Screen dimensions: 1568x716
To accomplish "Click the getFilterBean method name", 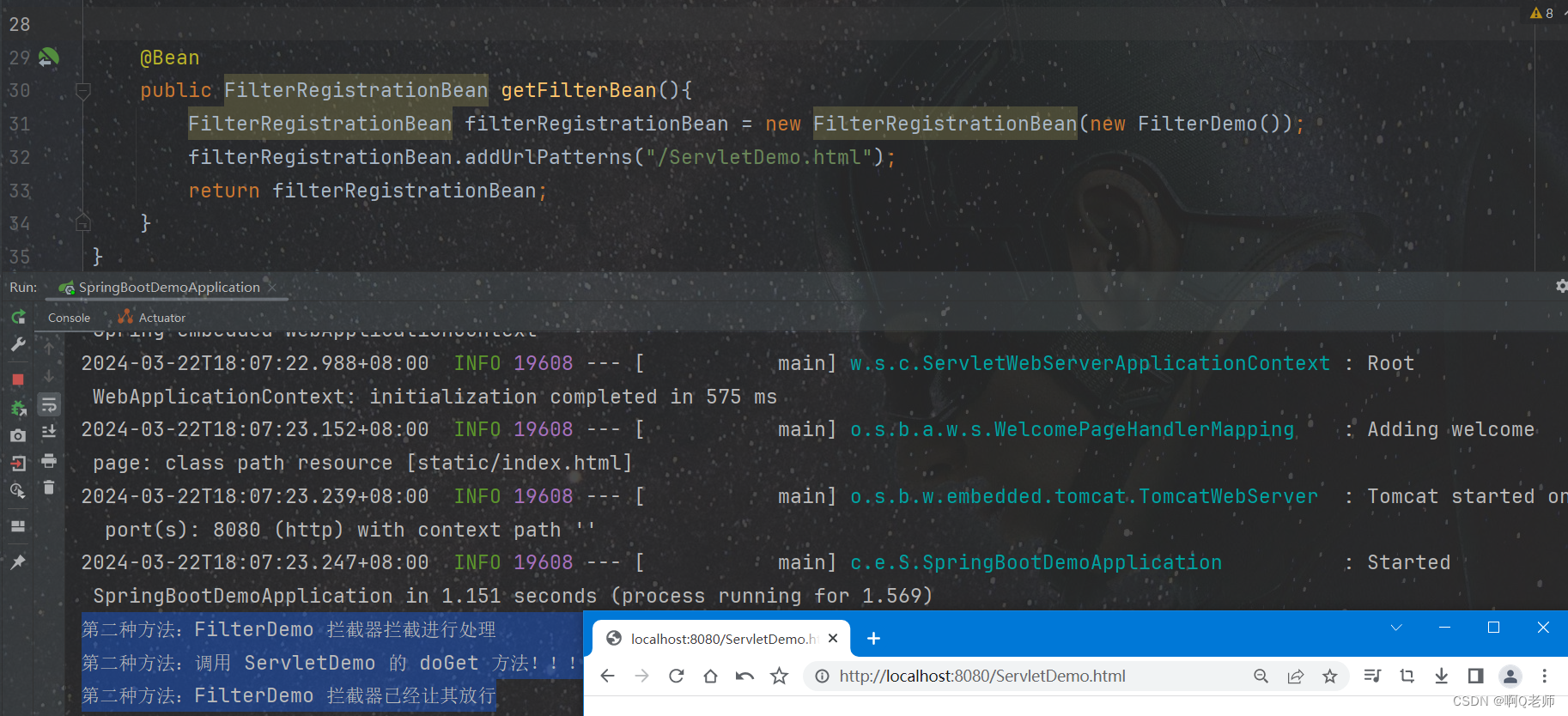I will pos(579,90).
